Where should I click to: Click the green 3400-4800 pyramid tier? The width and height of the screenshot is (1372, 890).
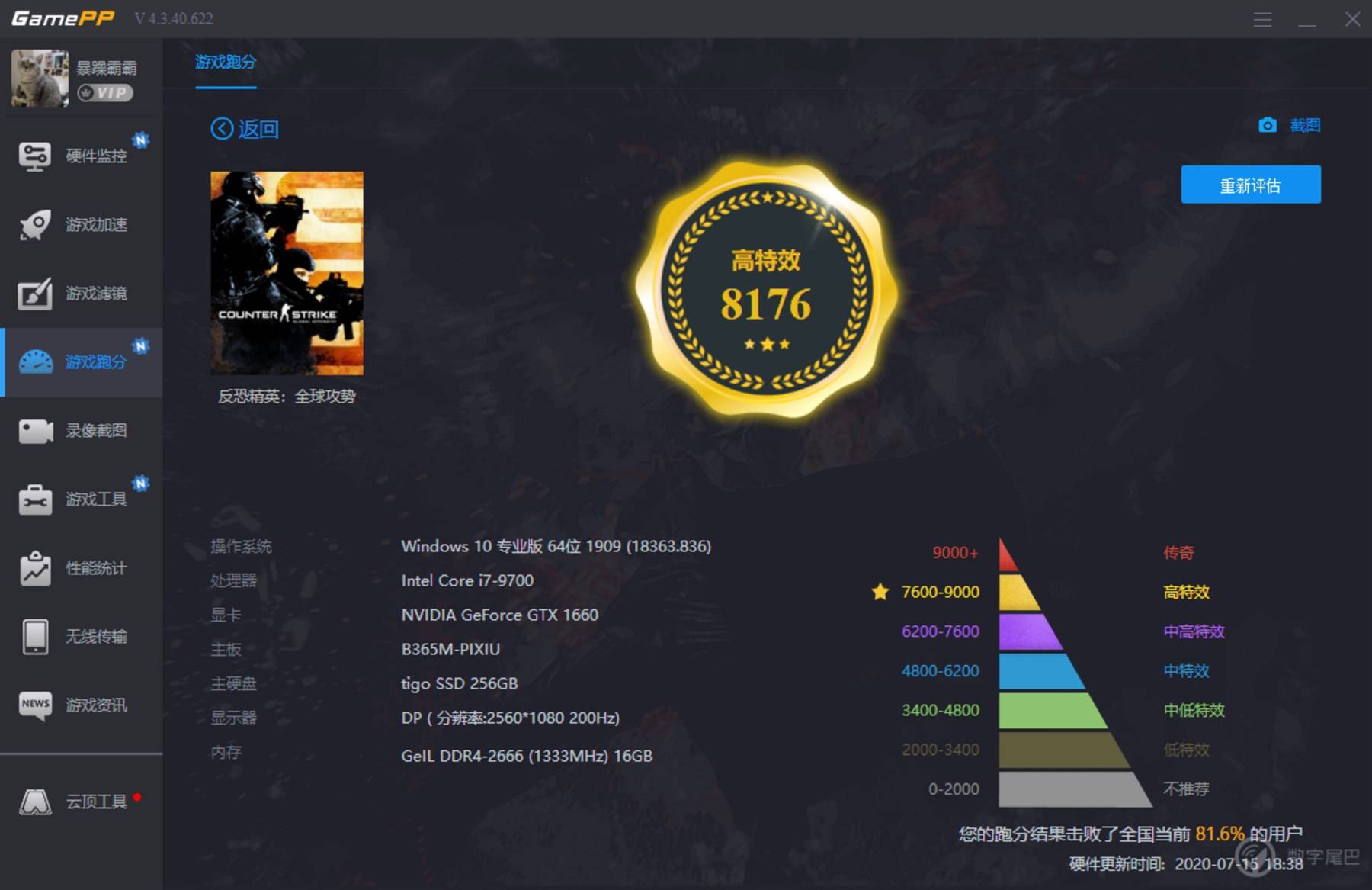(x=1053, y=711)
